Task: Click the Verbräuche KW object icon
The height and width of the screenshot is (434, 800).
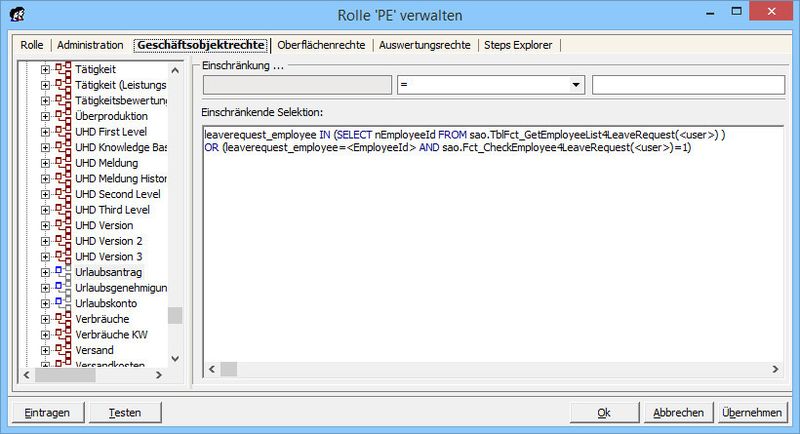Action: pos(63,335)
